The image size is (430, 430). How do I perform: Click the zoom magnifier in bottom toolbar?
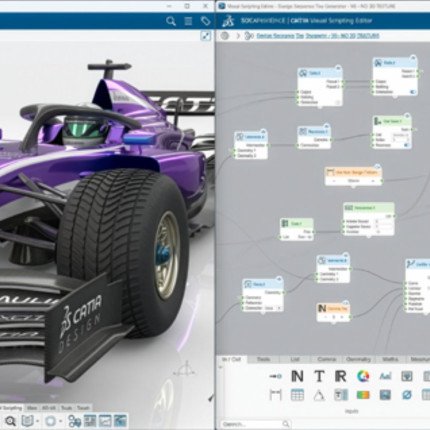pyautogui.click(x=10, y=421)
